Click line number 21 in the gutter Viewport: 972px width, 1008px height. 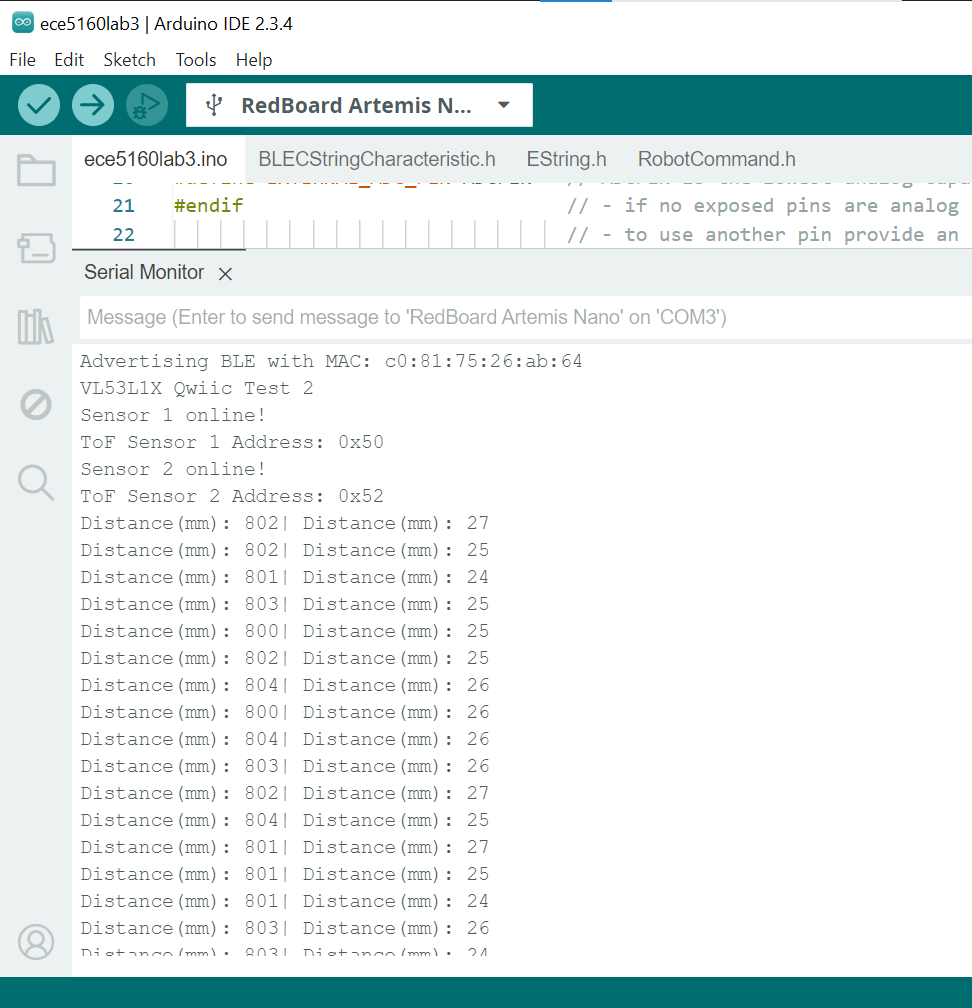[x=123, y=206]
